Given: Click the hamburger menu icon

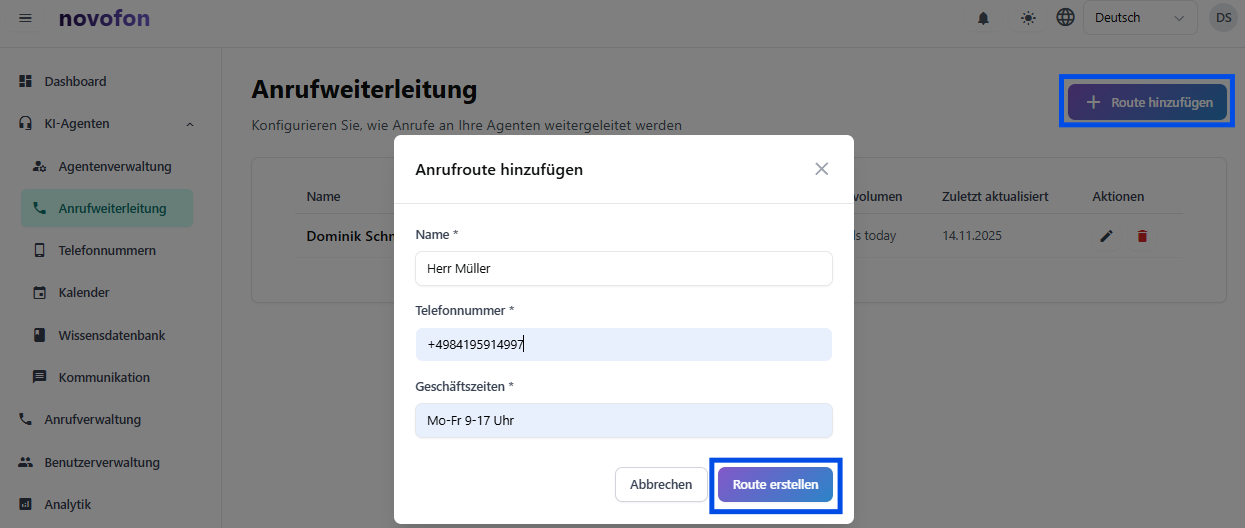Looking at the screenshot, I should coord(25,18).
